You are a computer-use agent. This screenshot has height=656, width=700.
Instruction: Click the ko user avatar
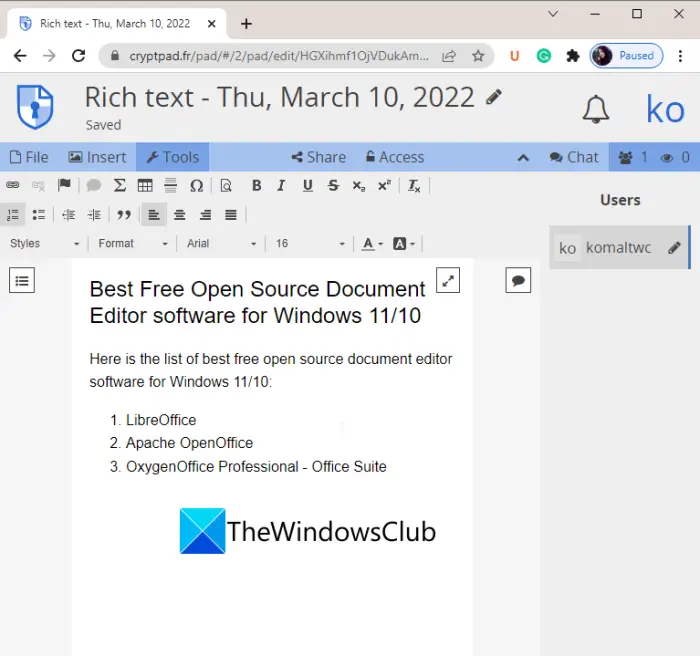pyautogui.click(x=665, y=109)
